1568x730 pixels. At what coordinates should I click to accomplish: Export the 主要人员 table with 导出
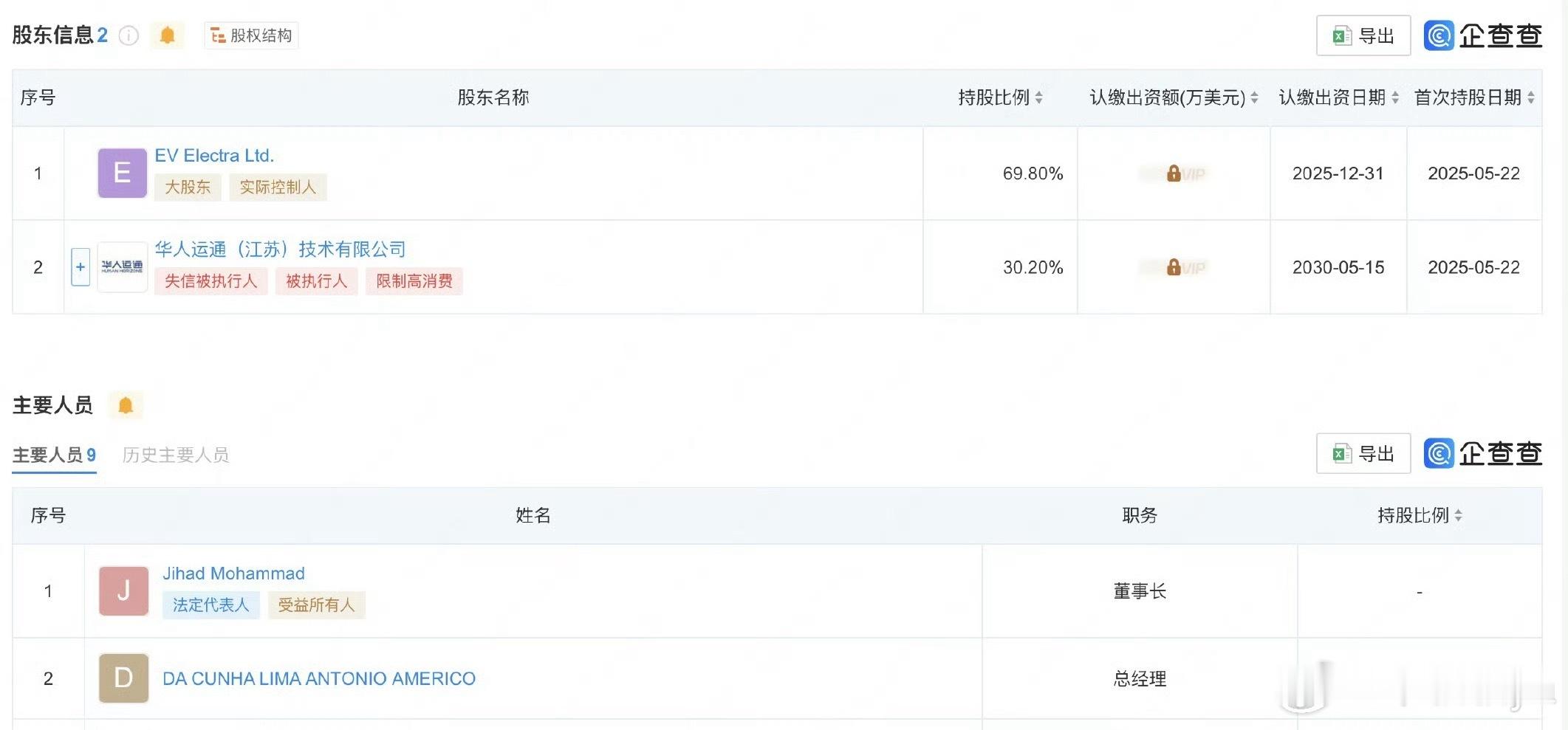[x=1363, y=453]
